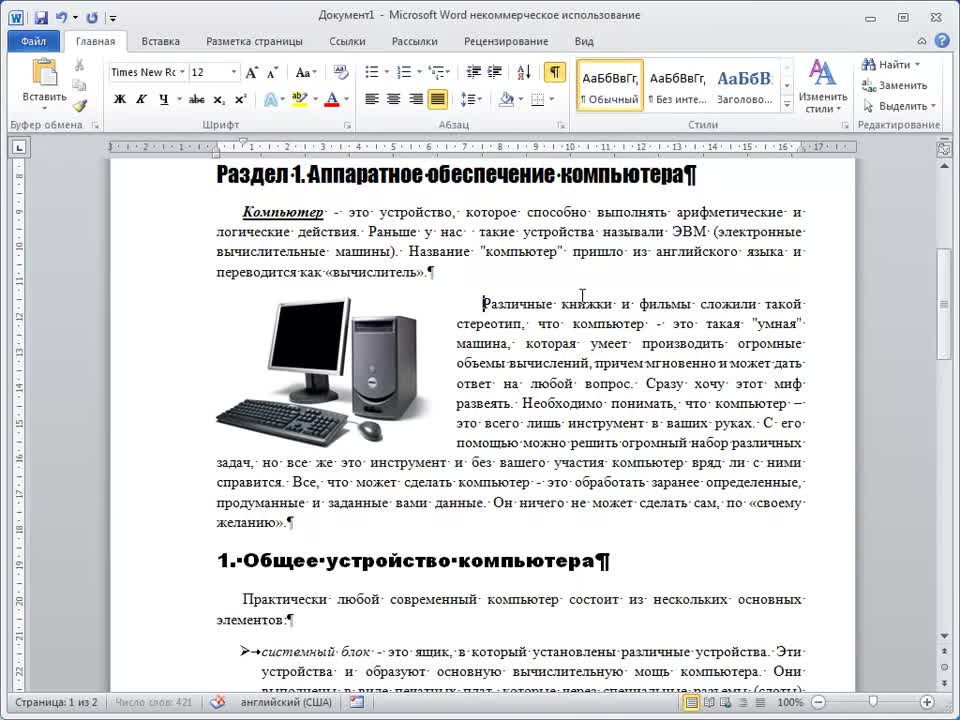Click the zoom slider handle
Screen dimensions: 960x720
(x=873, y=702)
